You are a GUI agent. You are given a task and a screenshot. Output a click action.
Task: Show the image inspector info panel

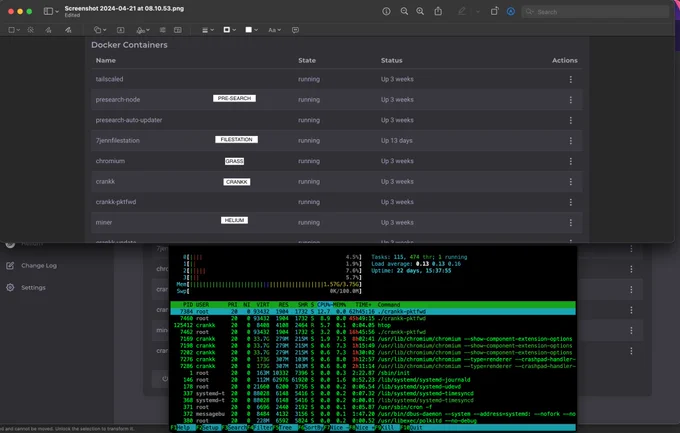tap(386, 12)
